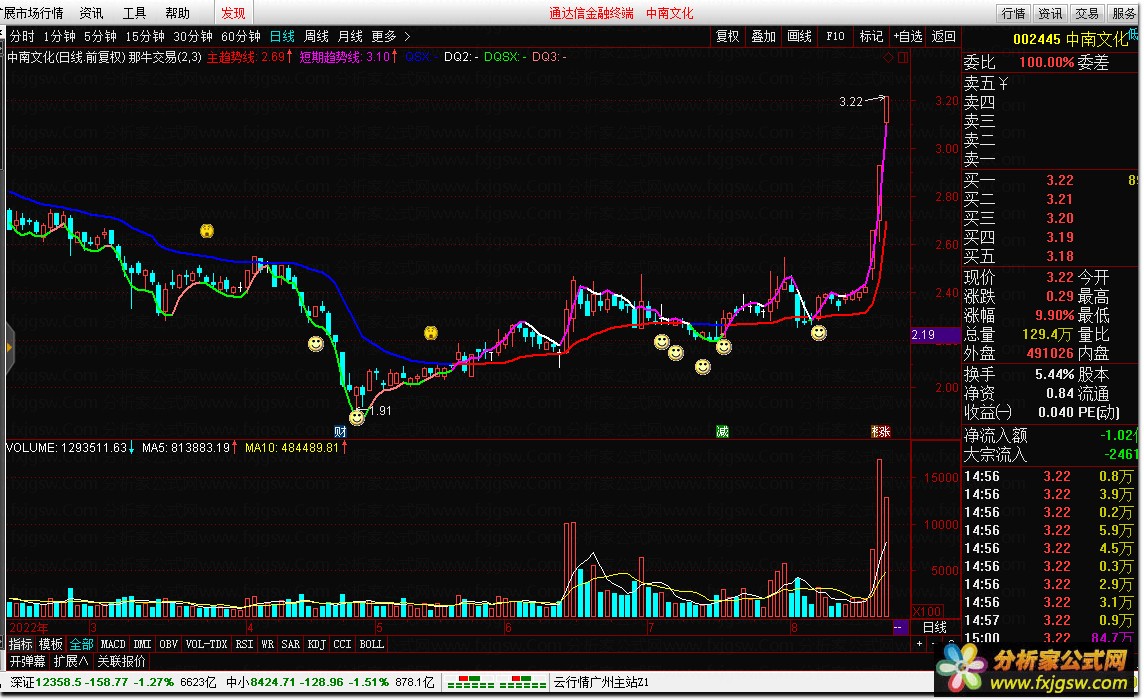Click the diamond icon at chart top-right
The height and width of the screenshot is (700, 1144).
[889, 57]
